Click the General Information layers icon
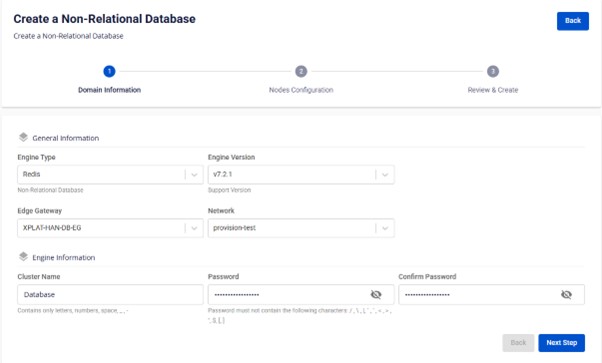The width and height of the screenshot is (602, 363). point(23,137)
